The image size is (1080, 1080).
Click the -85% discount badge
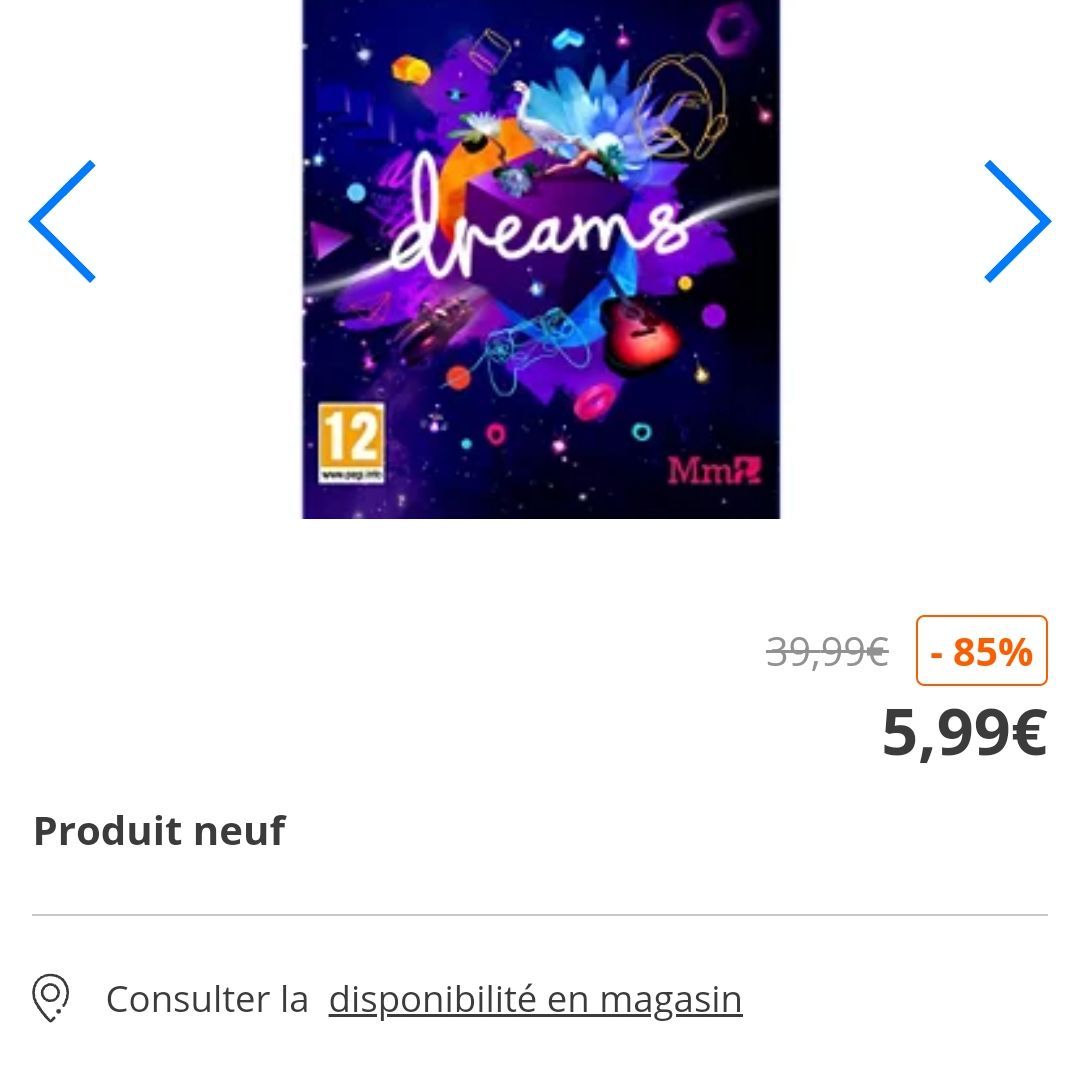[982, 651]
